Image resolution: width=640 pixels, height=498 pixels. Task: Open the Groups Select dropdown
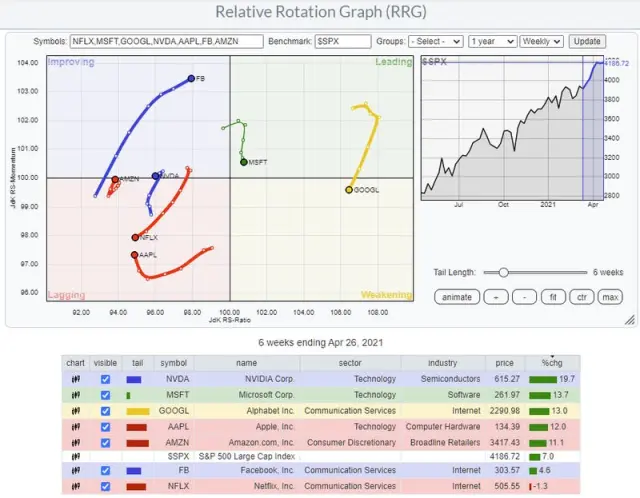click(436, 42)
